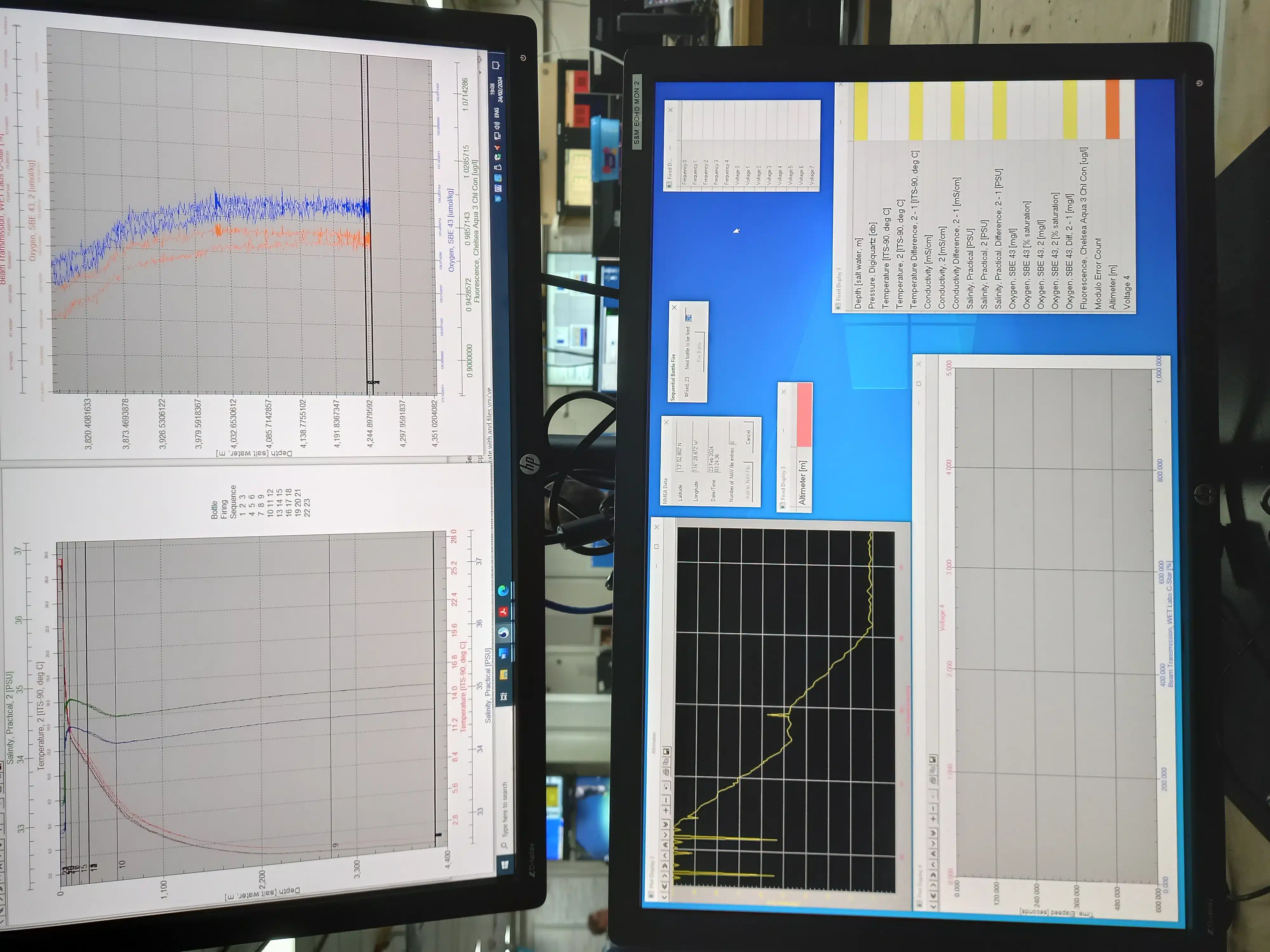Open the volume control in system tray
Image resolution: width=1270 pixels, height=952 pixels.
[x=497, y=125]
